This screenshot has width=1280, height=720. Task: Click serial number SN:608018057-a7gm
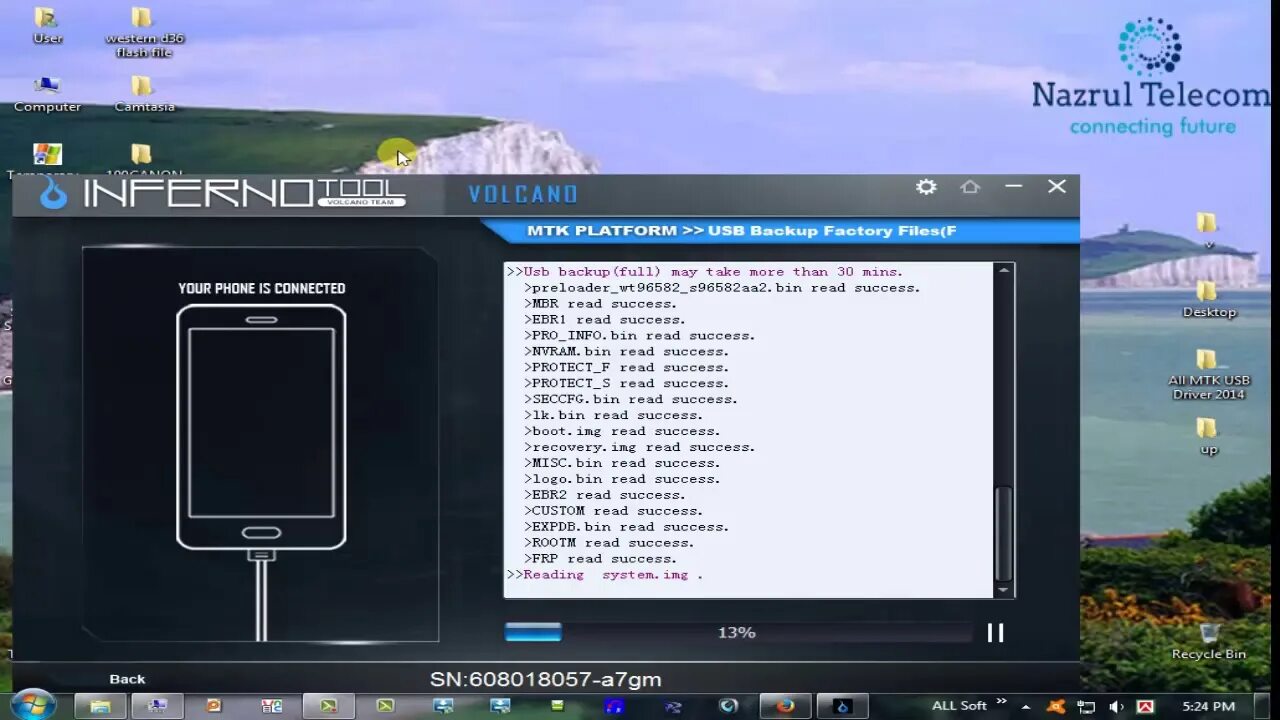545,679
